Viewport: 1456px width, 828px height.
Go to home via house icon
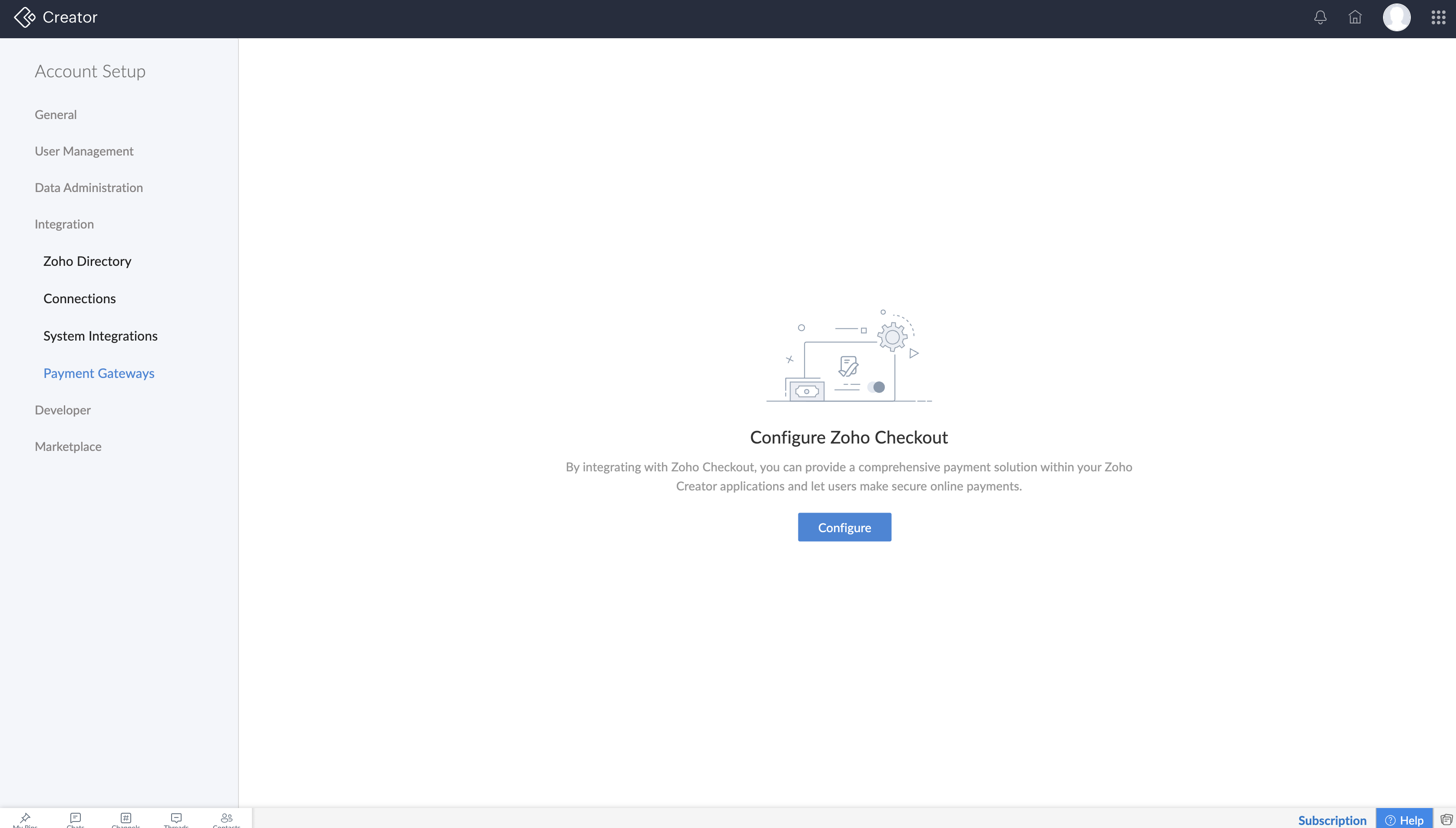point(1355,17)
